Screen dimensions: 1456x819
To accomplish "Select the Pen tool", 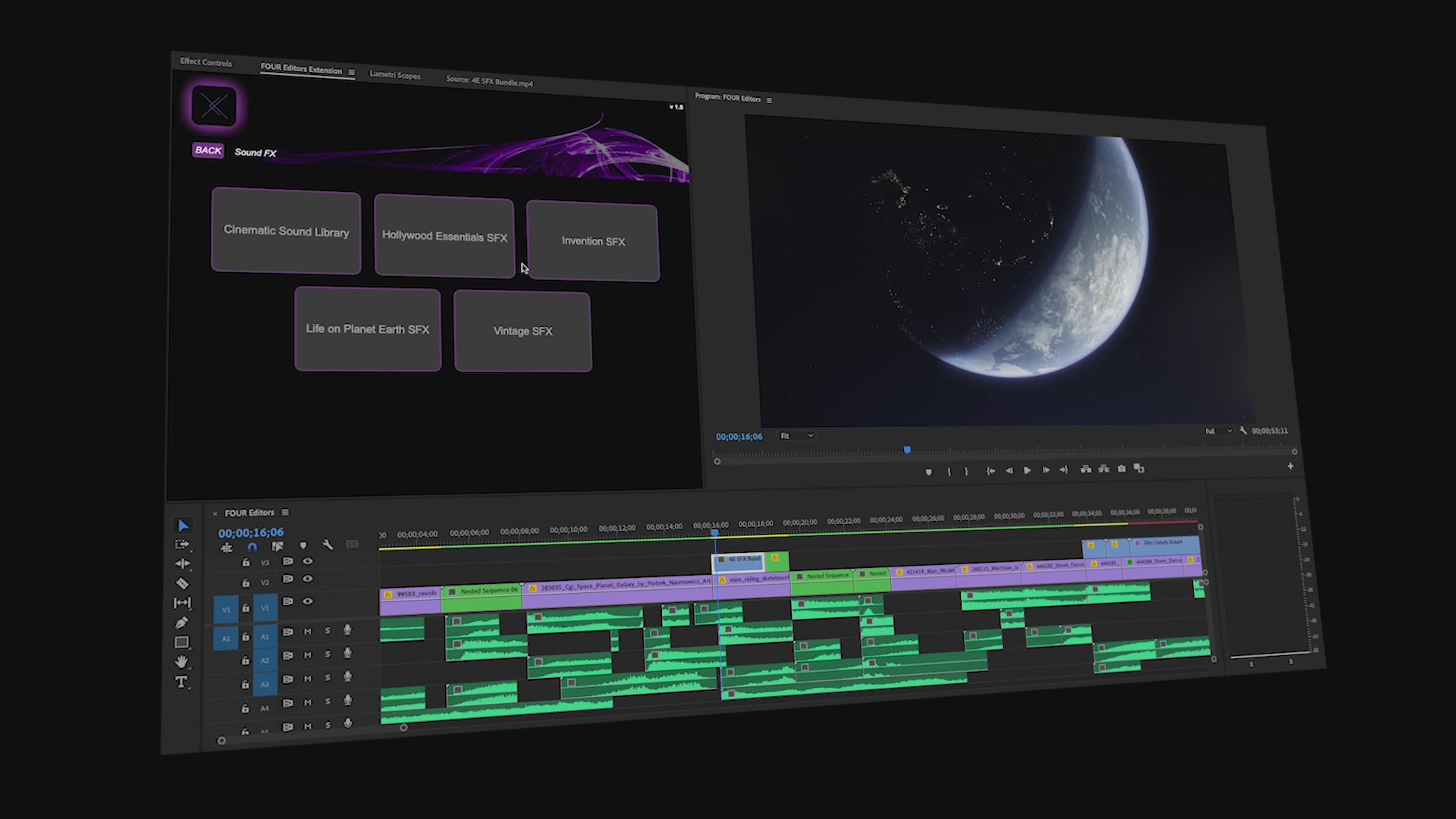I will click(x=181, y=623).
